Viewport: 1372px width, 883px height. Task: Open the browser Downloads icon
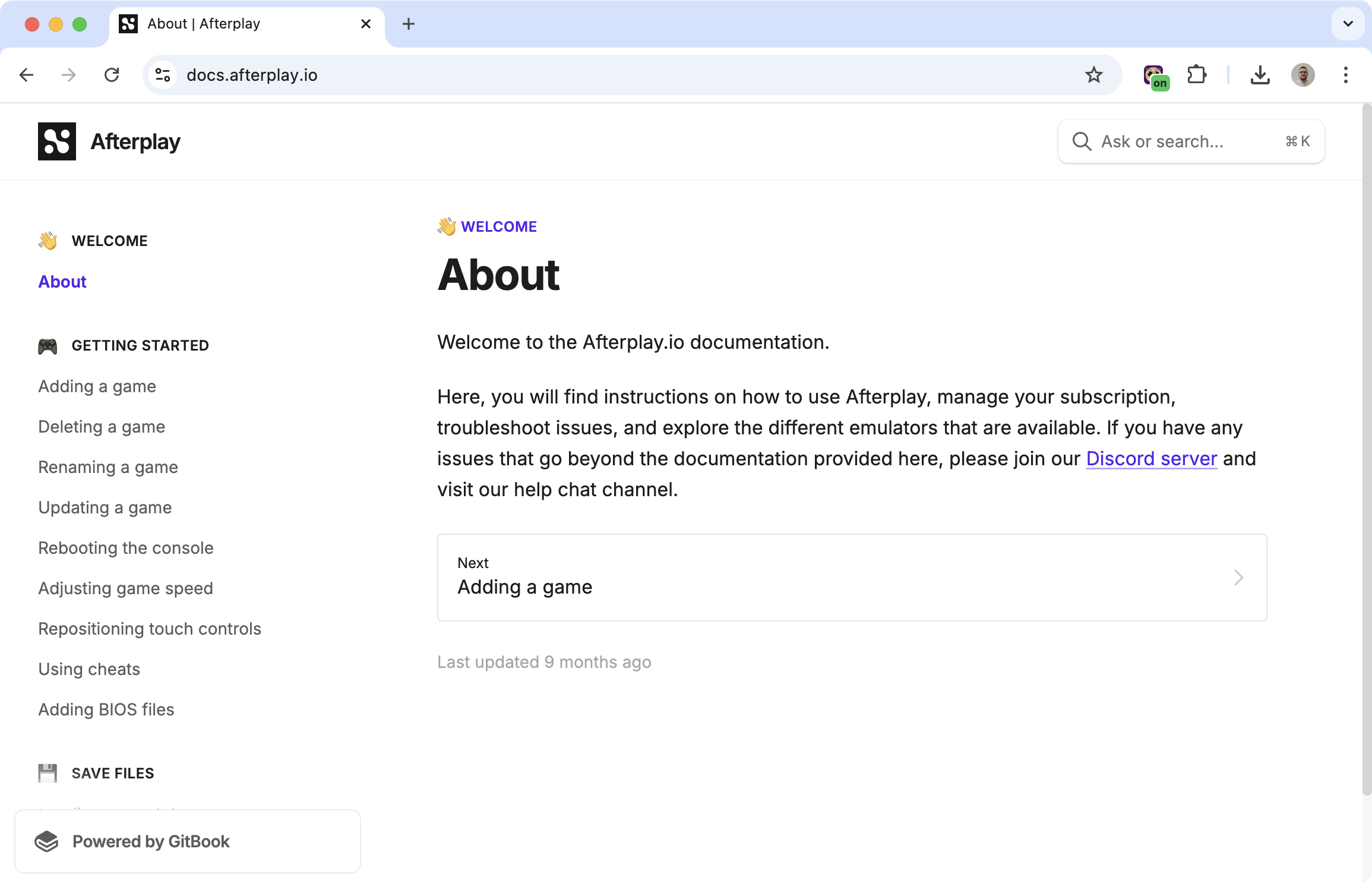(1260, 75)
